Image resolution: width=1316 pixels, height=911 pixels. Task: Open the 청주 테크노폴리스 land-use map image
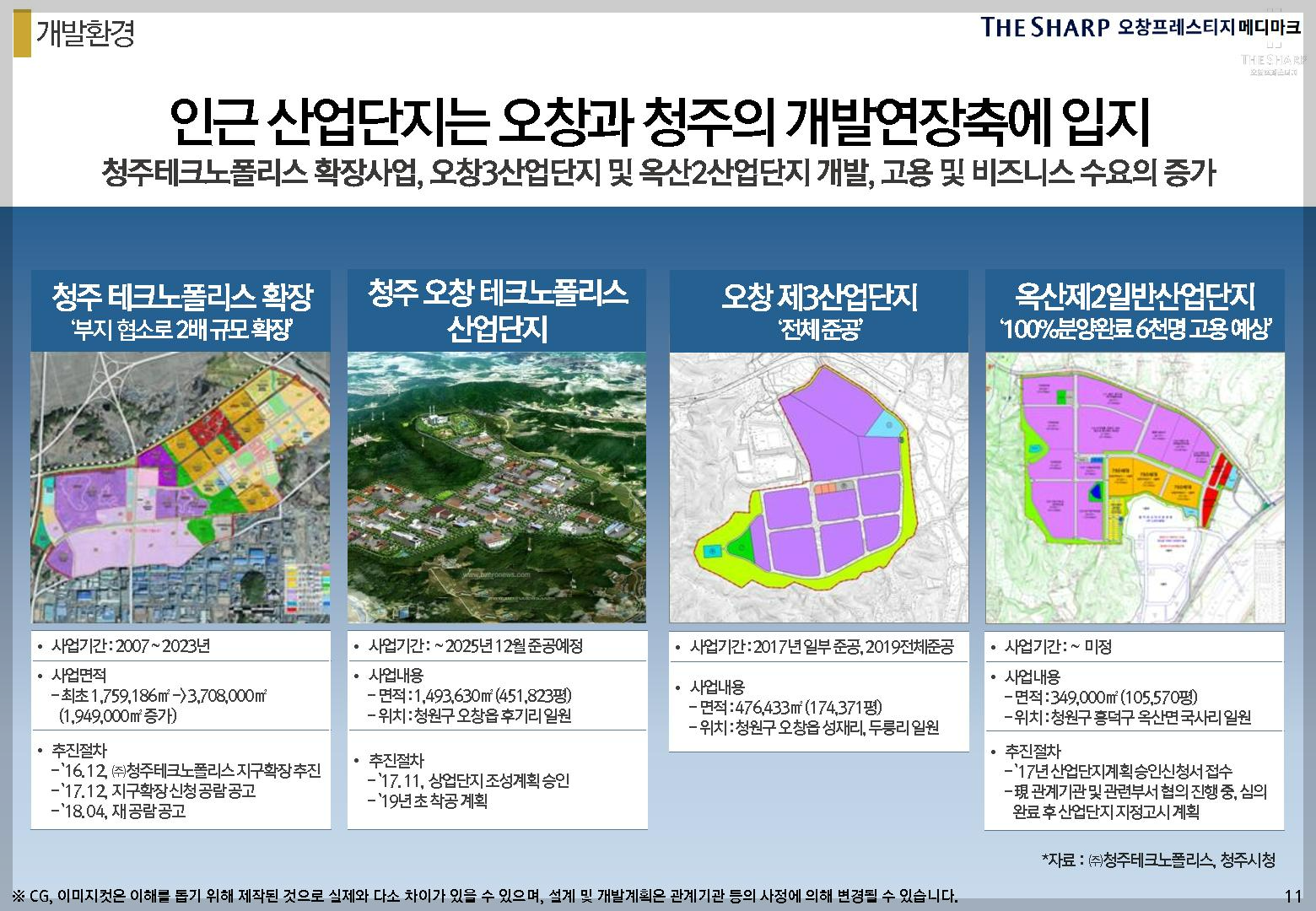tap(181, 488)
